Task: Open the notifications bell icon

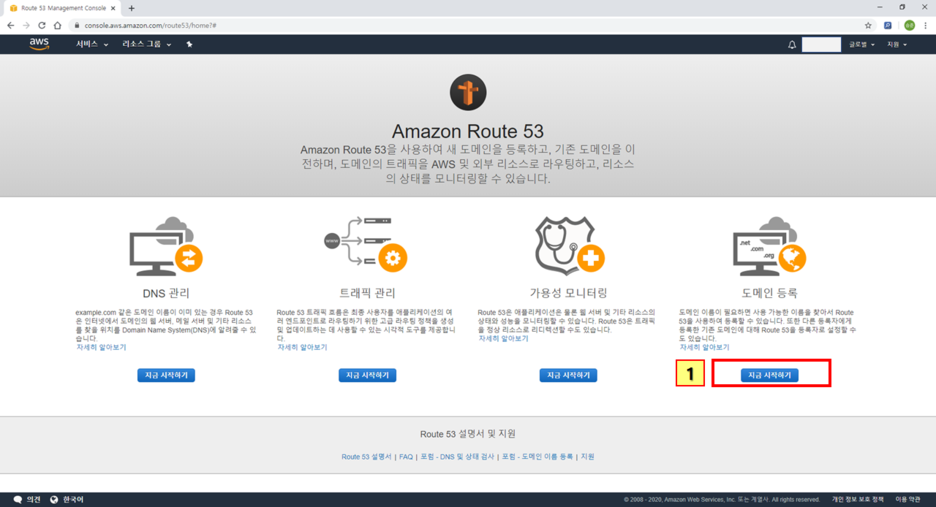Action: pos(792,45)
